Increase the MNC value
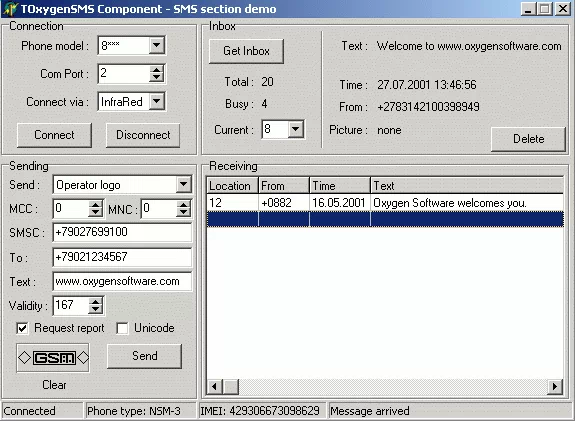Screen dimensions: 575x421 pyautogui.click(x=183, y=205)
